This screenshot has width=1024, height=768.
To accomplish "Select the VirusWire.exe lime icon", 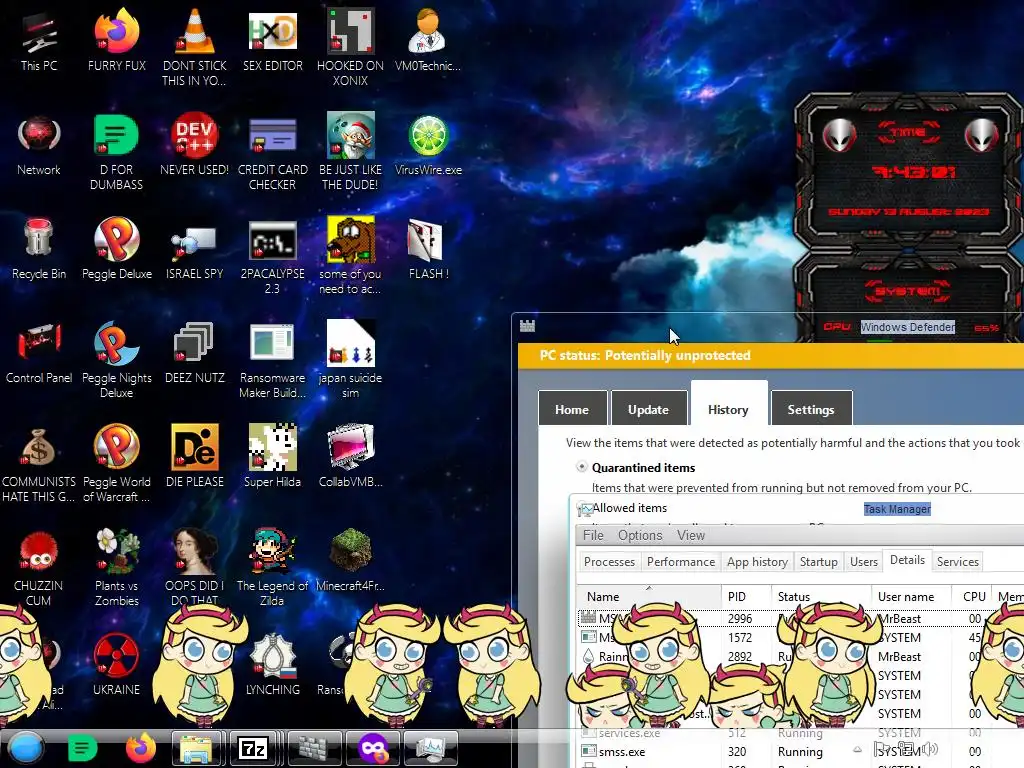I will (428, 146).
